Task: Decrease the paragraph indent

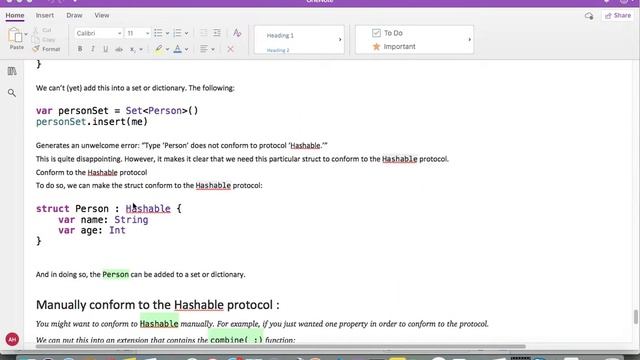Action: click(x=204, y=33)
